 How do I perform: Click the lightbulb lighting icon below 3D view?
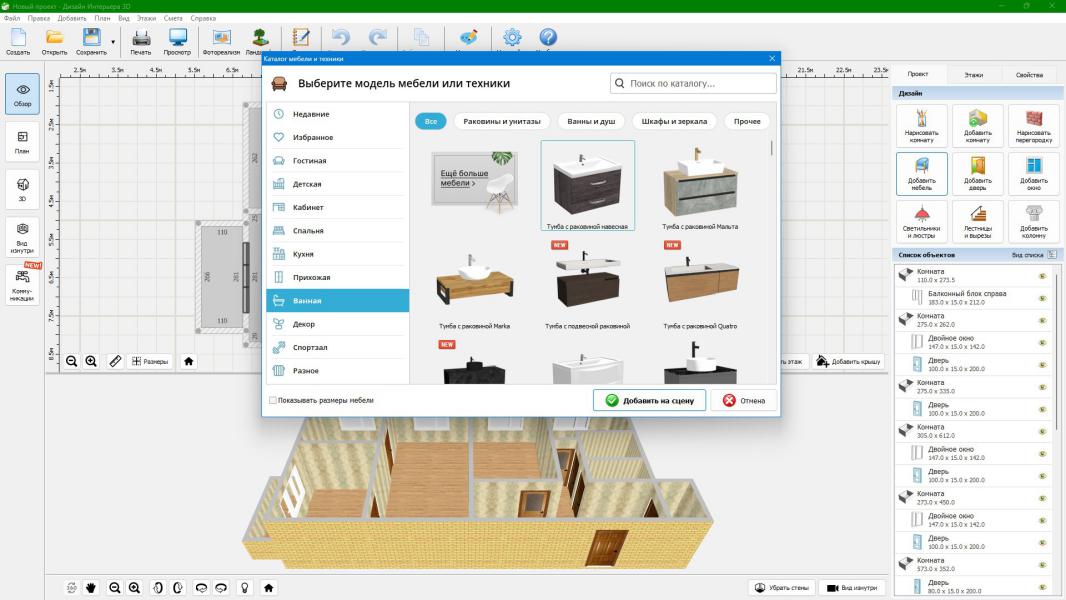point(243,588)
